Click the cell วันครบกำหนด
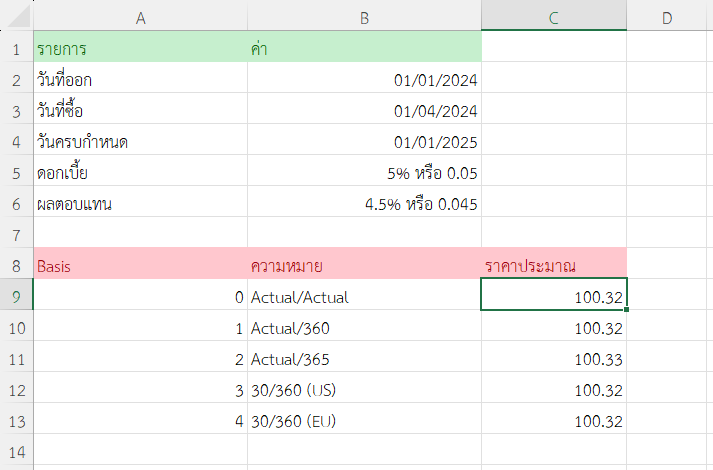713x470 pixels. [x=141, y=140]
